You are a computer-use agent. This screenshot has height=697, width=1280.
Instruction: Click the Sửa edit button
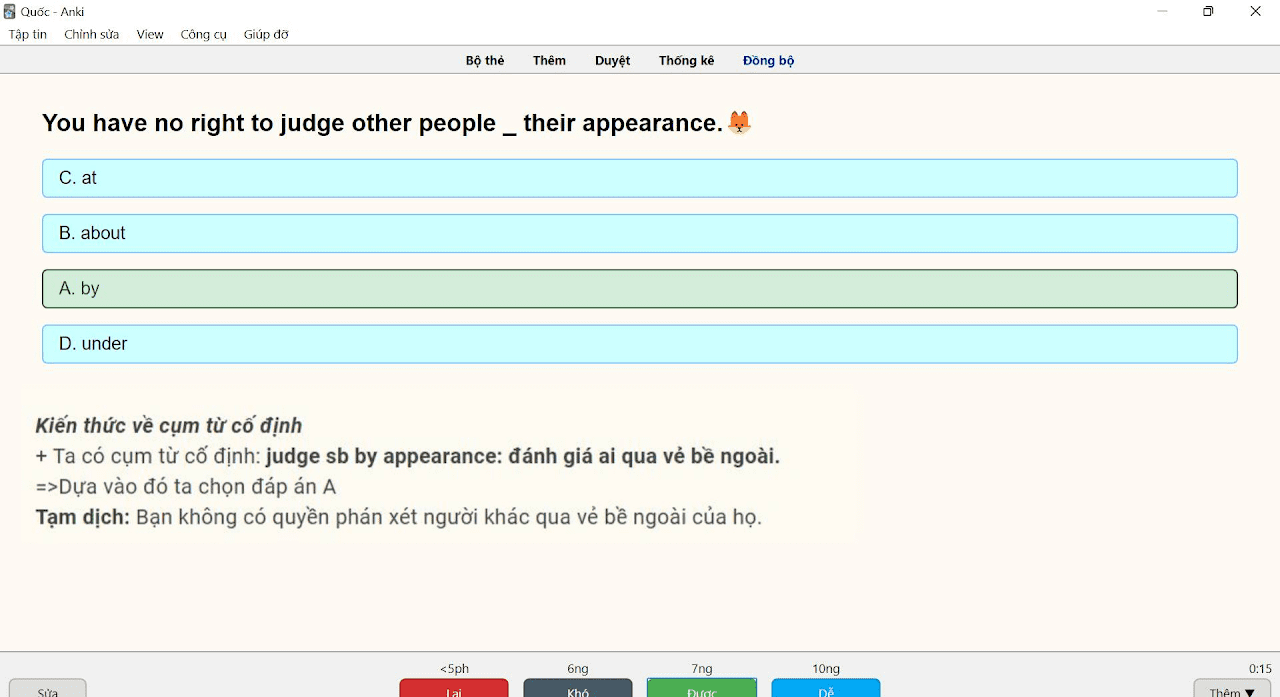[48, 689]
